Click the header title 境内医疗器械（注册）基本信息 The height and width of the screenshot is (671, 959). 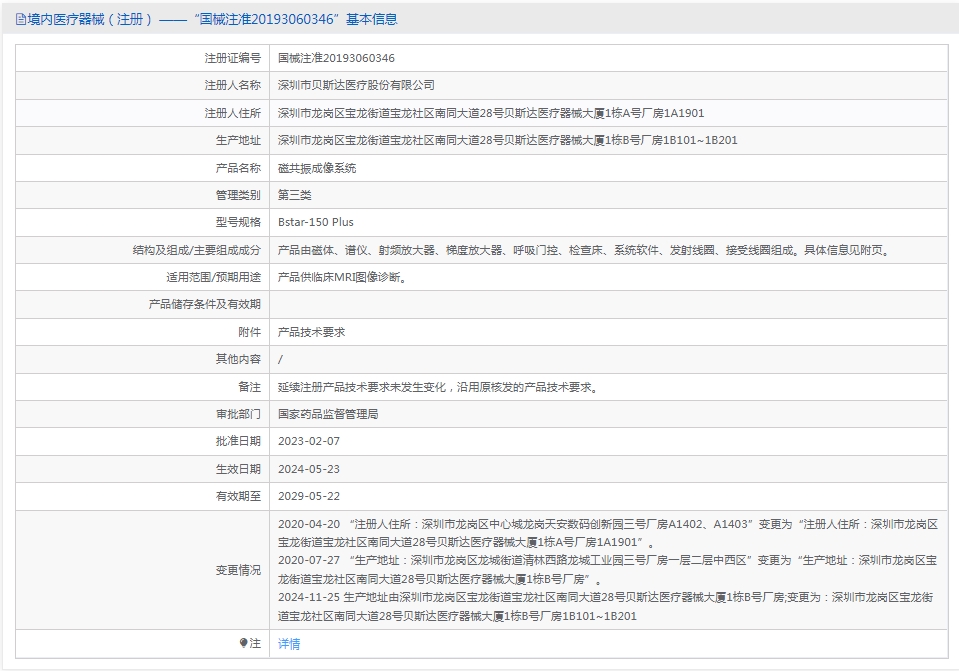212,20
